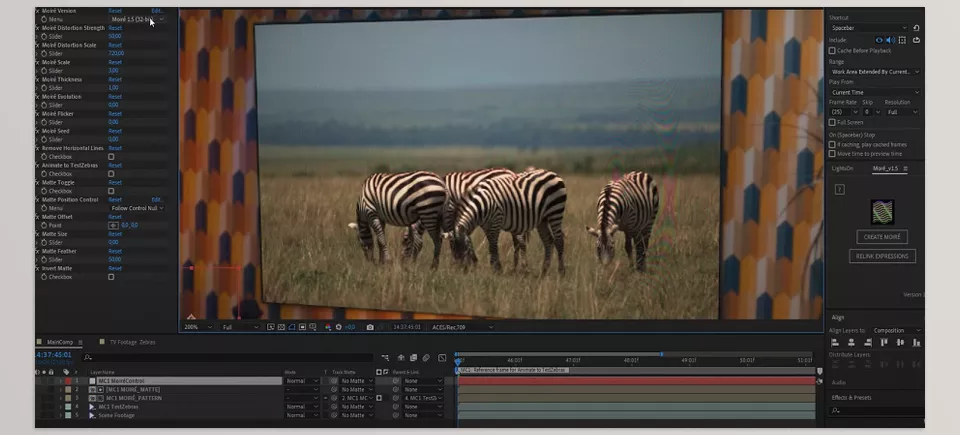Click the help question mark icon
960x435 pixels.
pos(839,190)
